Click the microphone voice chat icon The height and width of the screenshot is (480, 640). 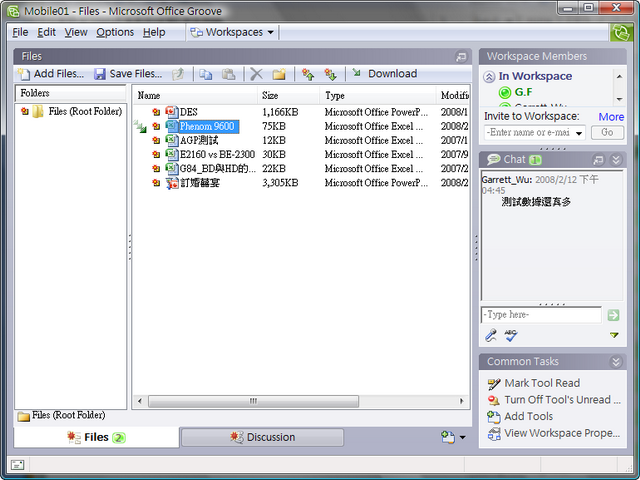pyautogui.click(x=491, y=335)
